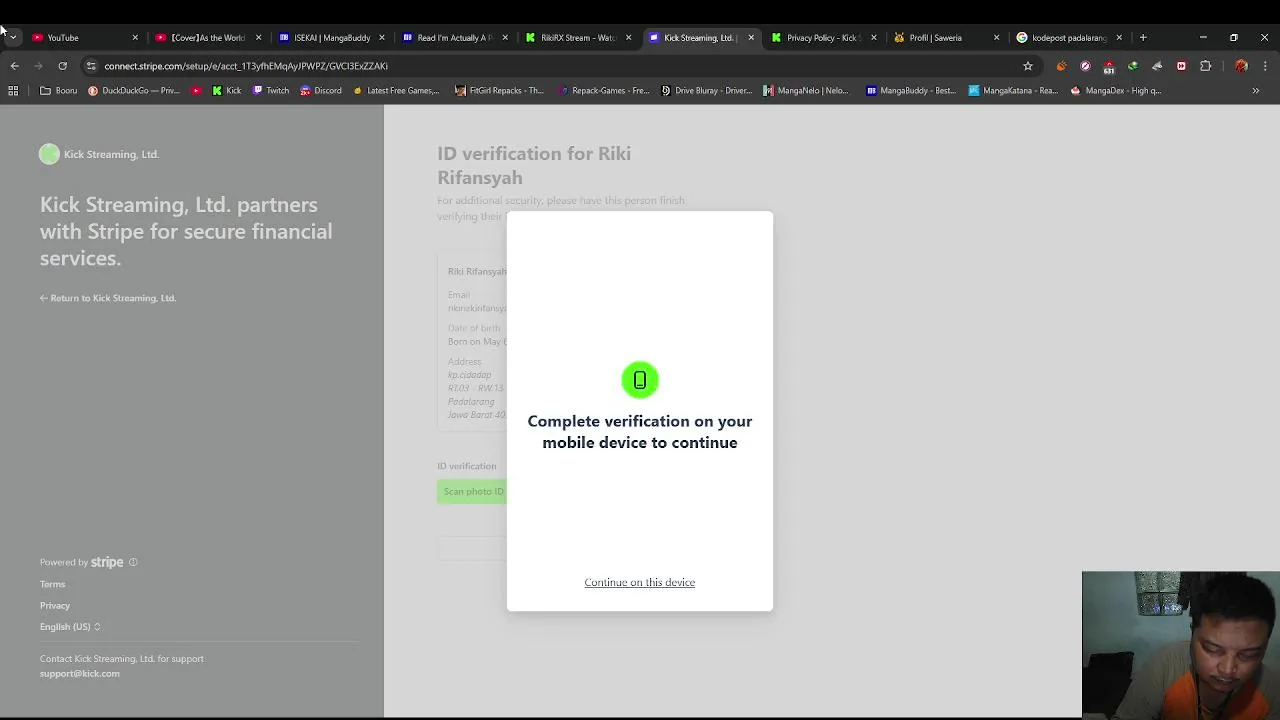Open a new browser tab

coord(1143,38)
